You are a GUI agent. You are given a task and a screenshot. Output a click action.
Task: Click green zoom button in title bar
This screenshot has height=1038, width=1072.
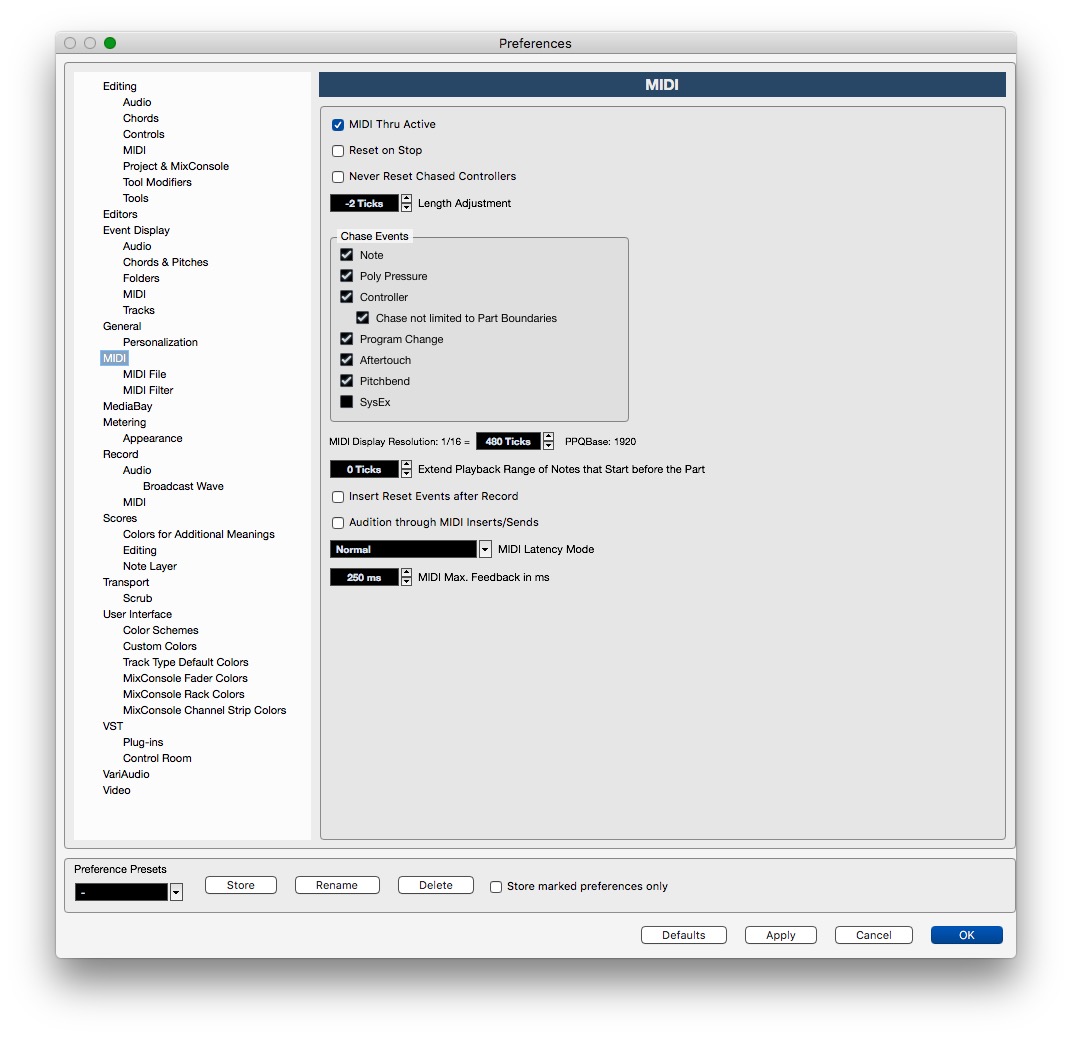coord(110,43)
